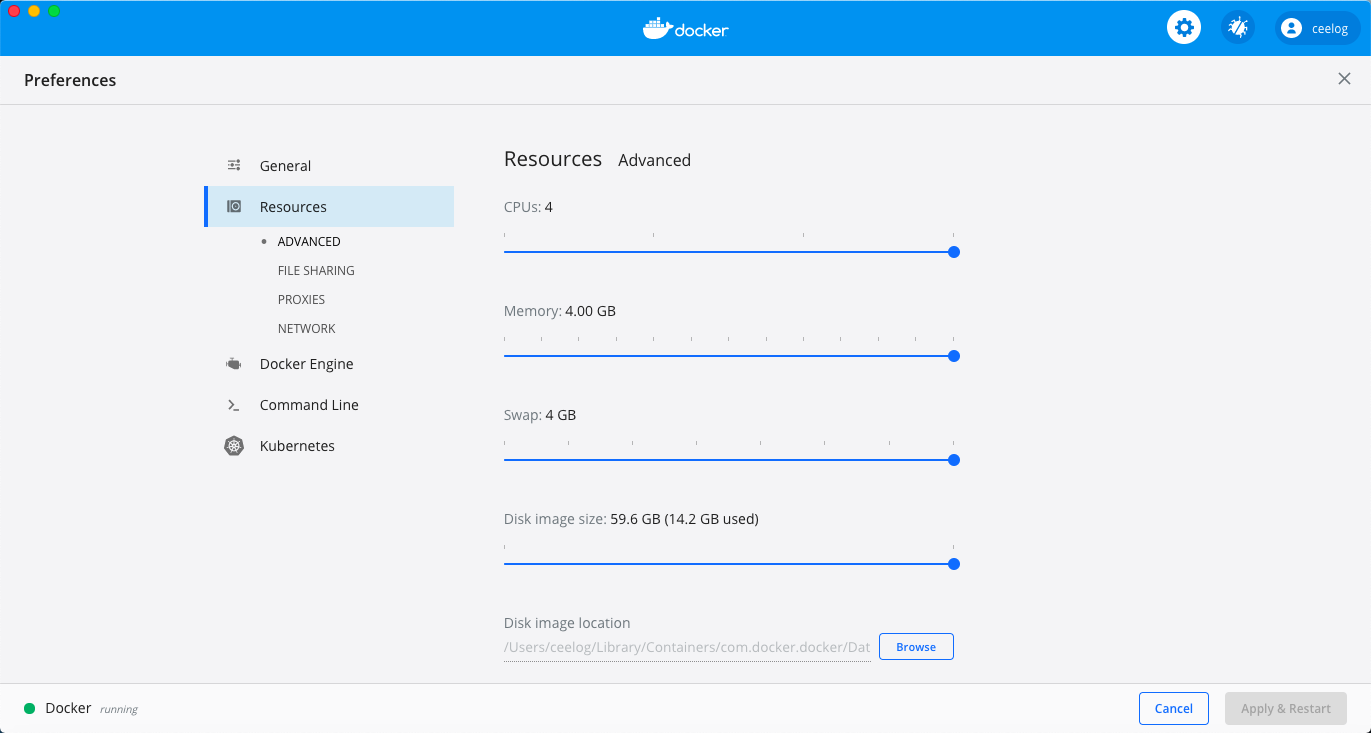The width and height of the screenshot is (1371, 733).
Task: Click the General sliders icon
Action: (234, 166)
